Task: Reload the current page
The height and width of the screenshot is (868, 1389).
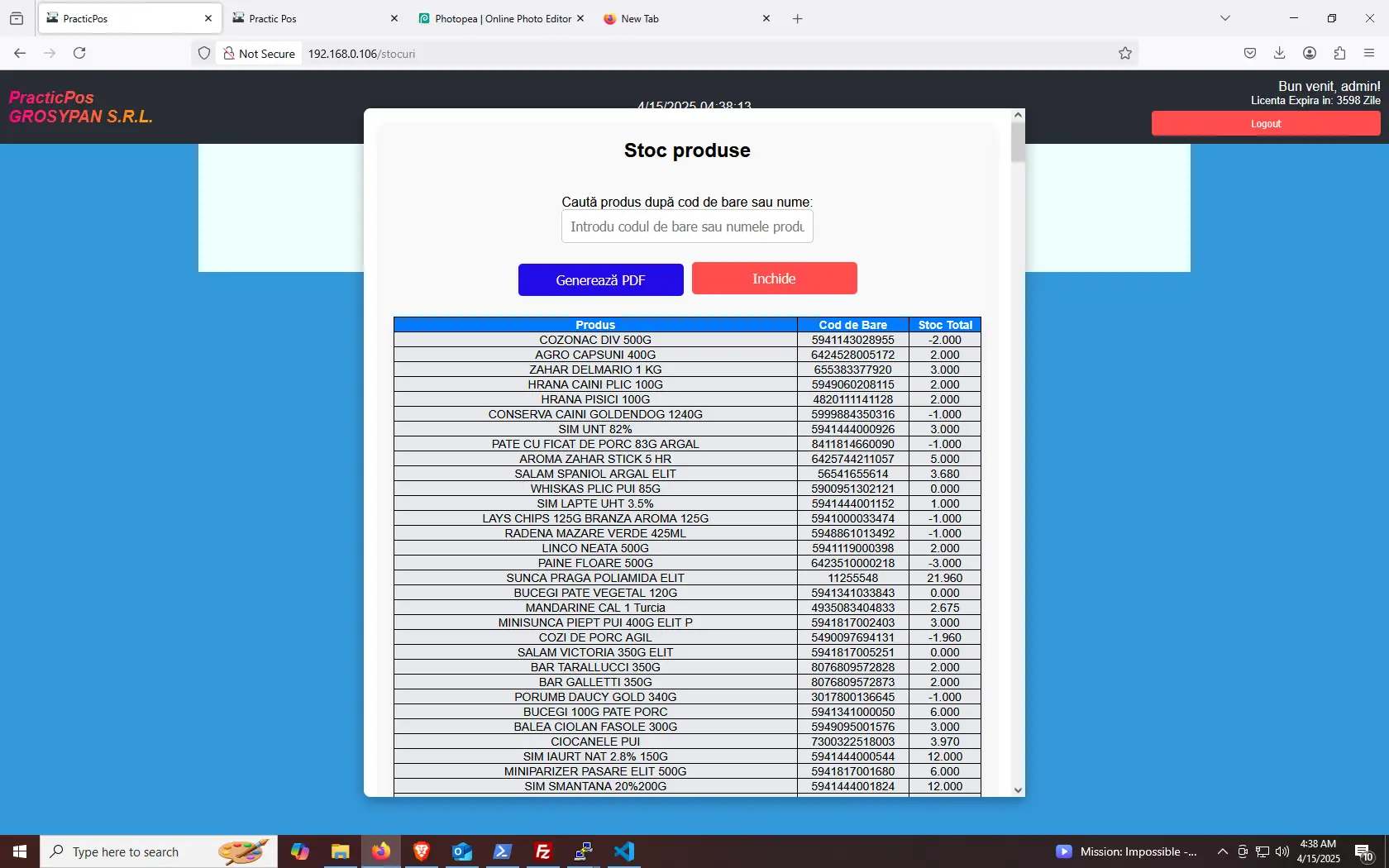Action: pos(79,54)
